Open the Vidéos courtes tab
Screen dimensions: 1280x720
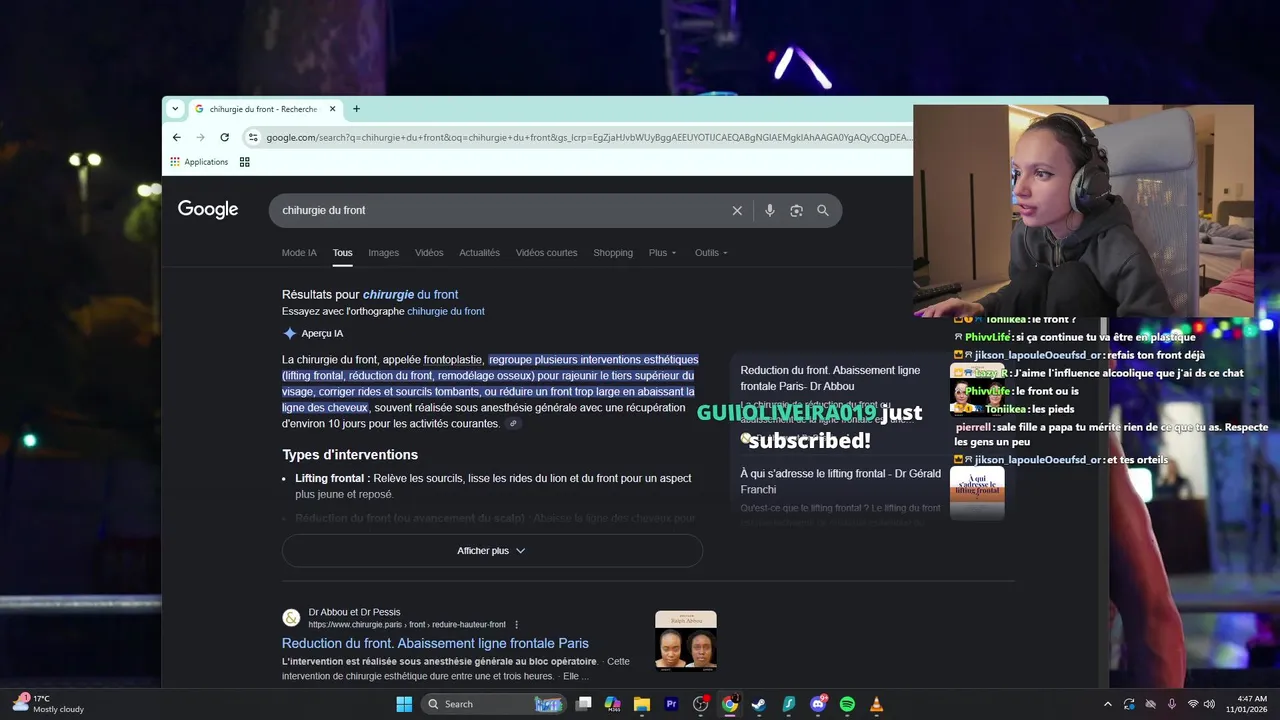[546, 253]
